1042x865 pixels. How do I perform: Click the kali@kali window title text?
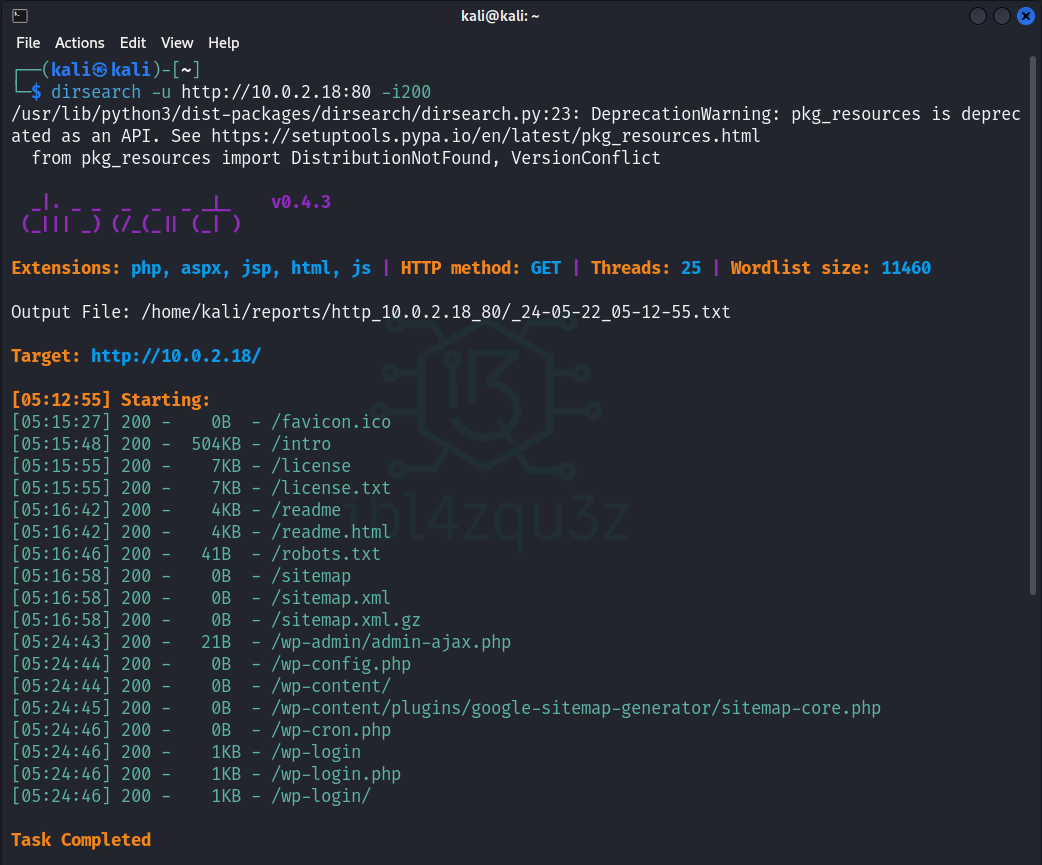520,16
